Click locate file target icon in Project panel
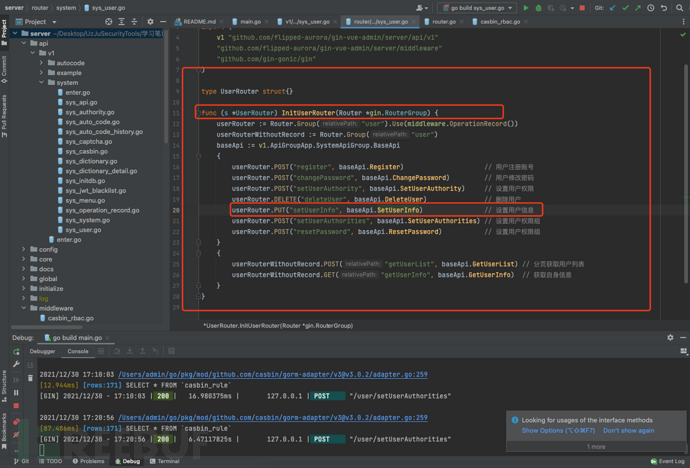 (109, 21)
